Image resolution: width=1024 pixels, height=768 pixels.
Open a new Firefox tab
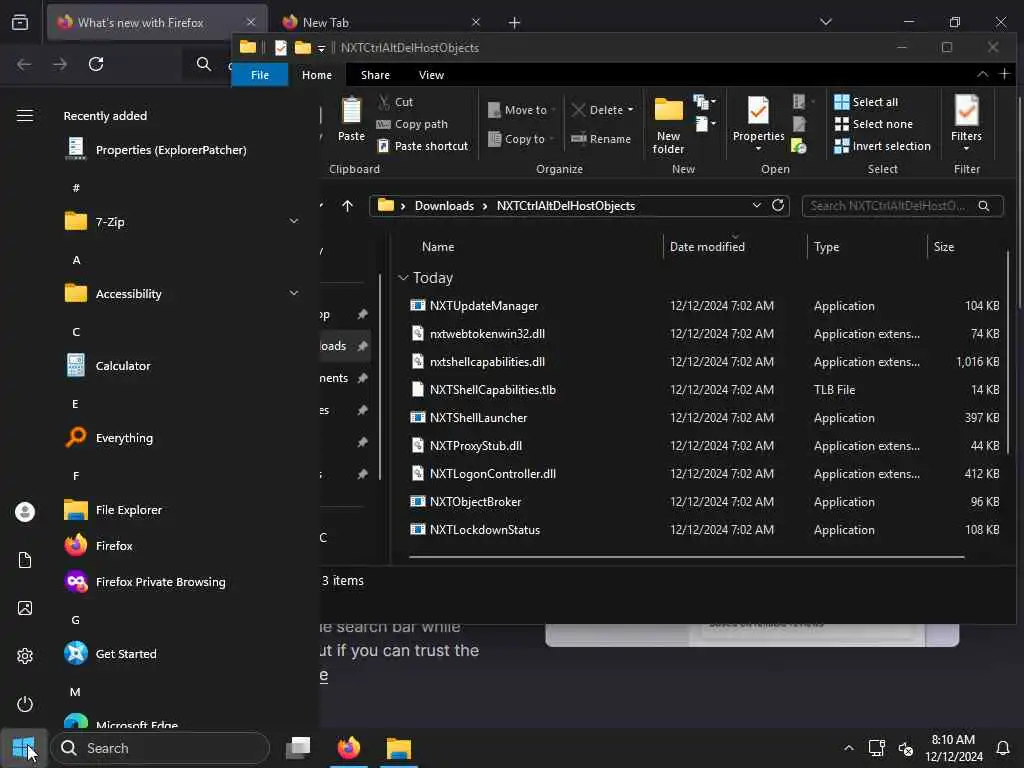514,23
